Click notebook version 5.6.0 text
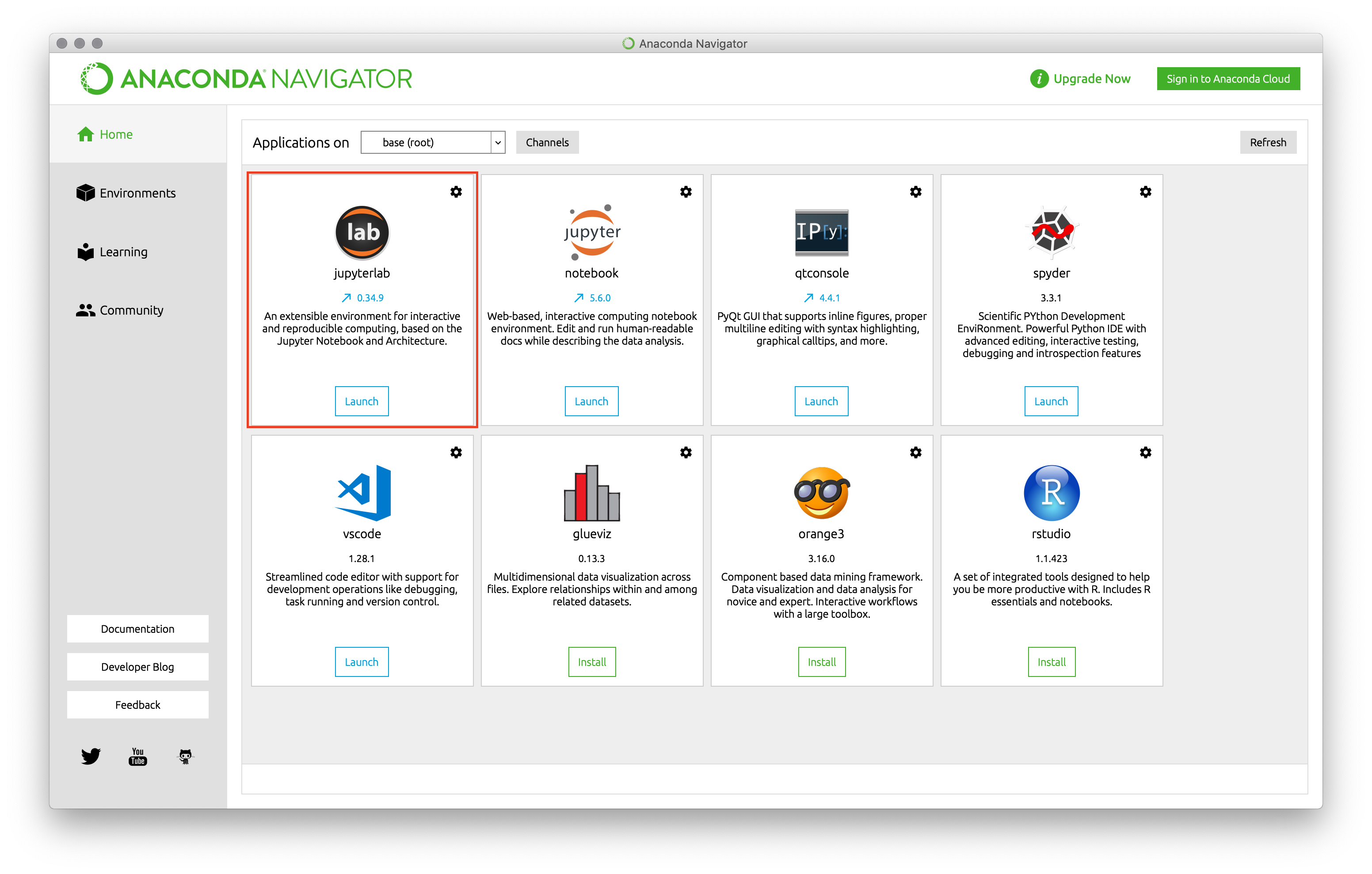Image resolution: width=1372 pixels, height=874 pixels. click(600, 297)
